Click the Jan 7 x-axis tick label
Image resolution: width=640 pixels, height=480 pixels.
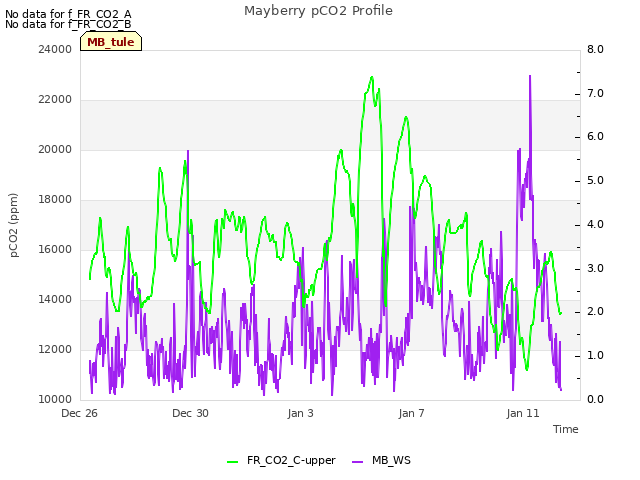click(411, 413)
